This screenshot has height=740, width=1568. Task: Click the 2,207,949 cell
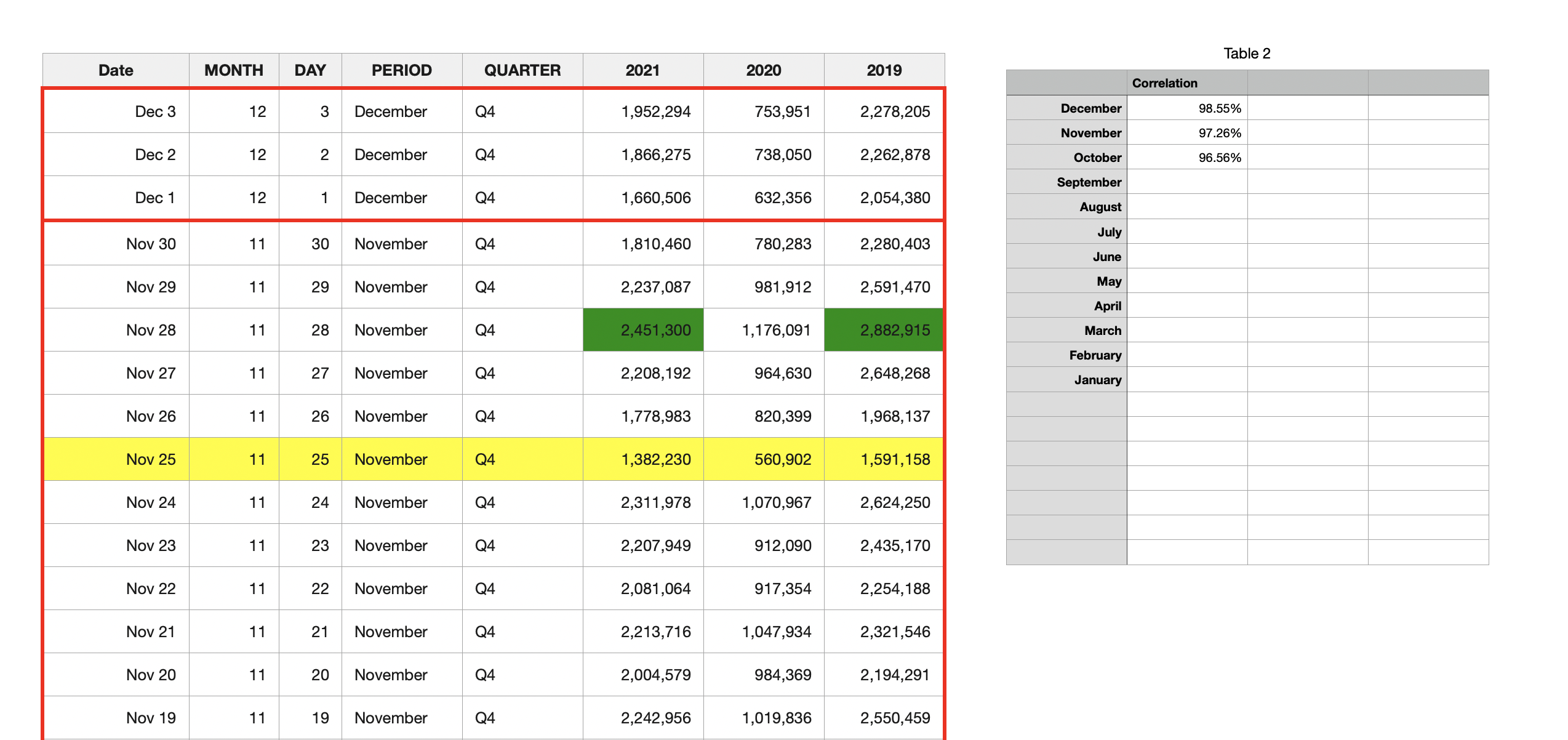click(643, 545)
